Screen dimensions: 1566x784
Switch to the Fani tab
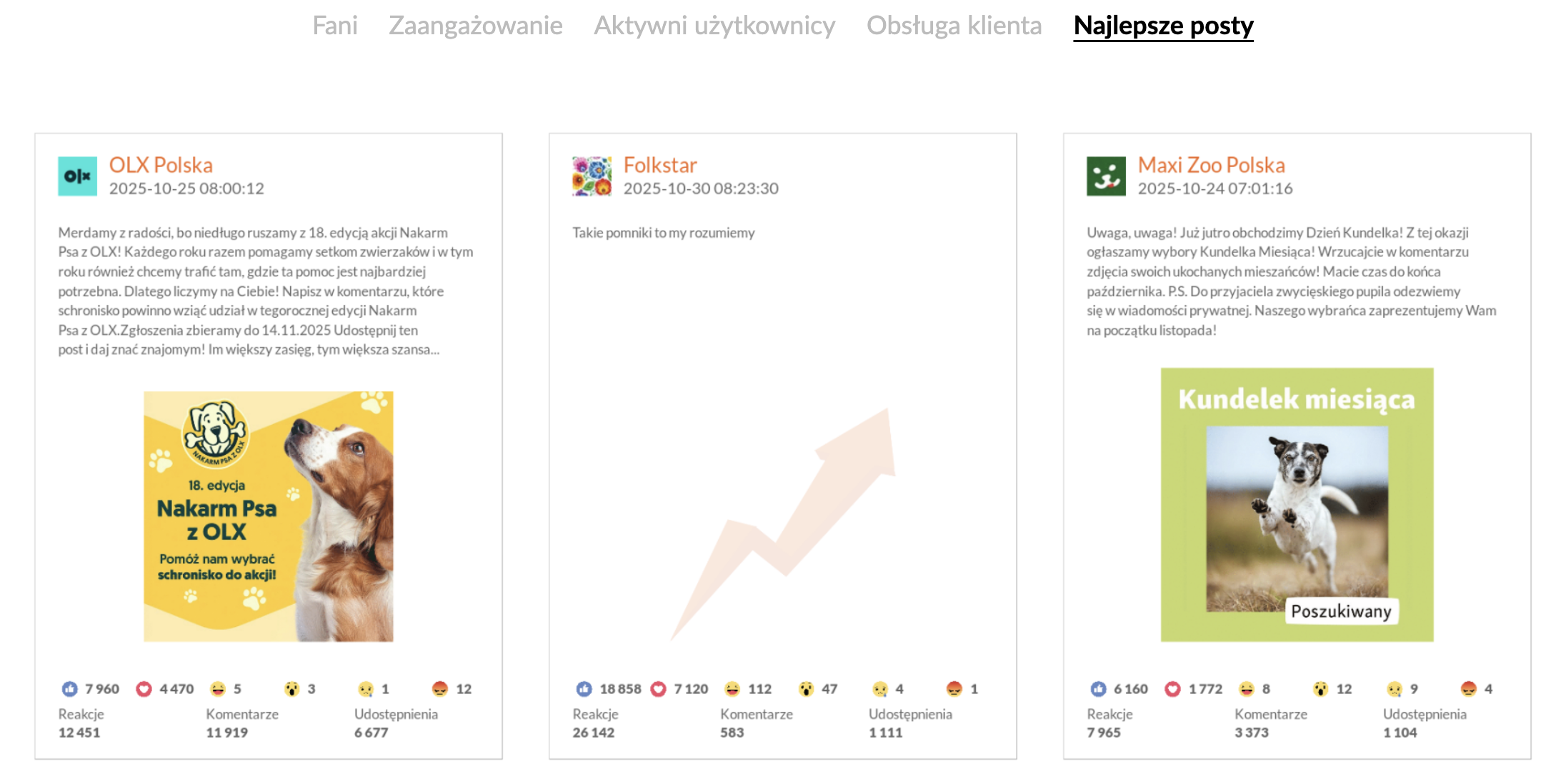point(335,26)
